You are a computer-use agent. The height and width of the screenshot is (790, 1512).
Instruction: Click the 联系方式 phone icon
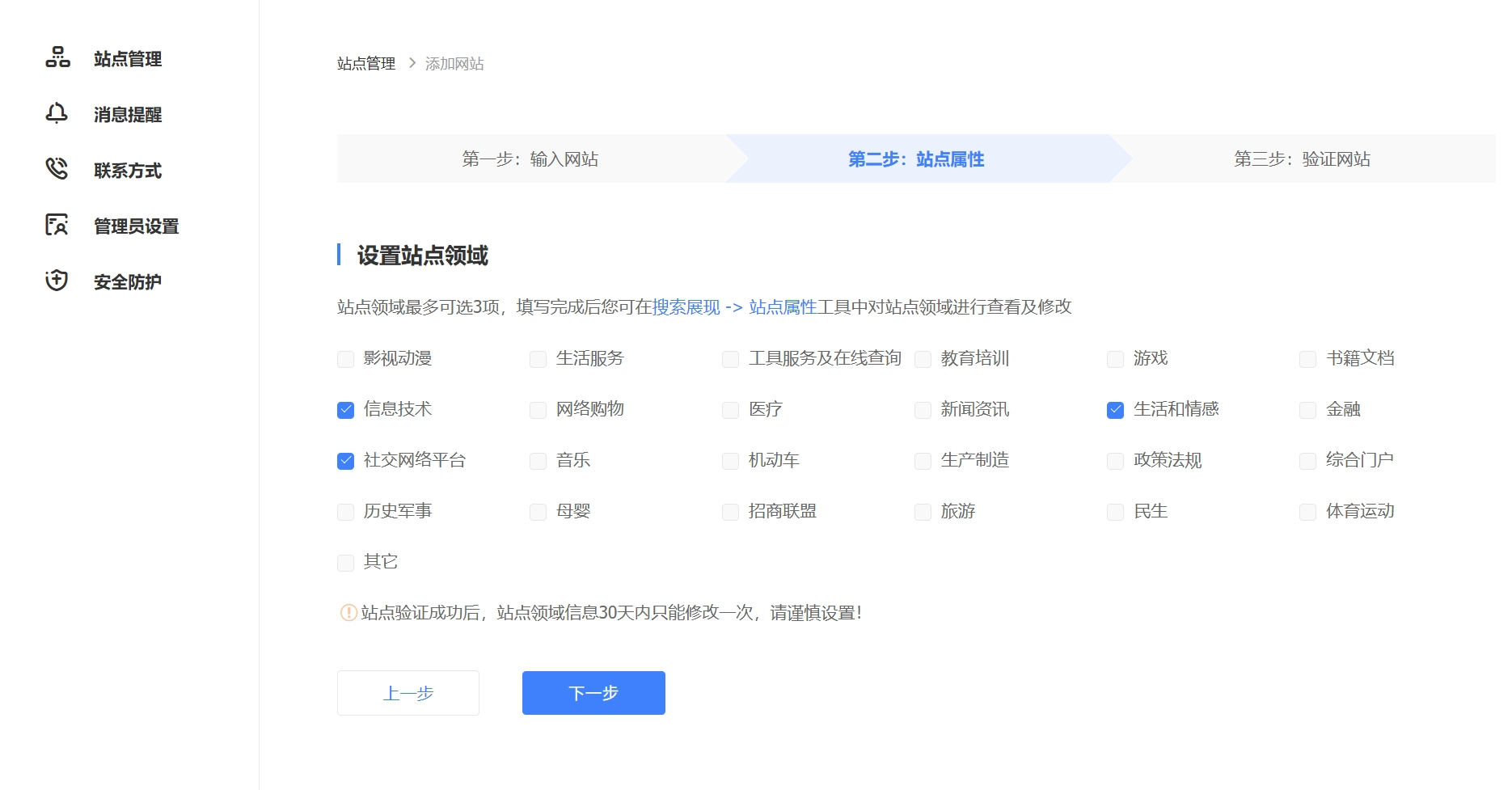(57, 169)
